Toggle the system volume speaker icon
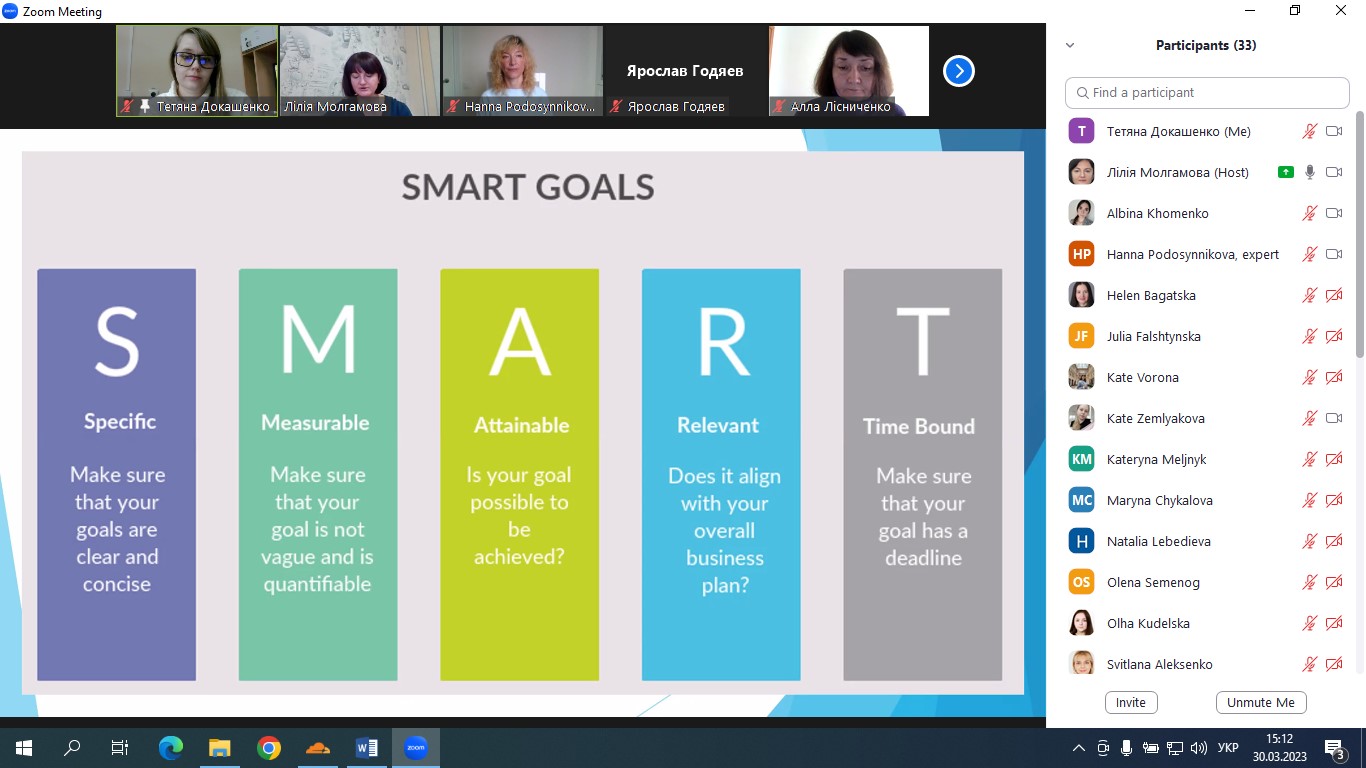This screenshot has height=768, width=1366. (x=1198, y=748)
